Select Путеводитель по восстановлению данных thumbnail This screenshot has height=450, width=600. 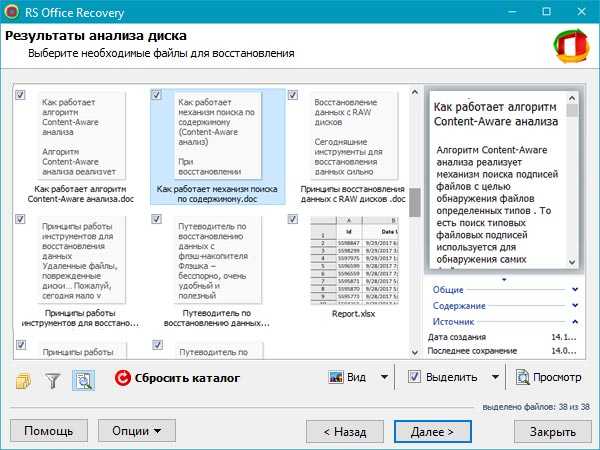pos(218,260)
